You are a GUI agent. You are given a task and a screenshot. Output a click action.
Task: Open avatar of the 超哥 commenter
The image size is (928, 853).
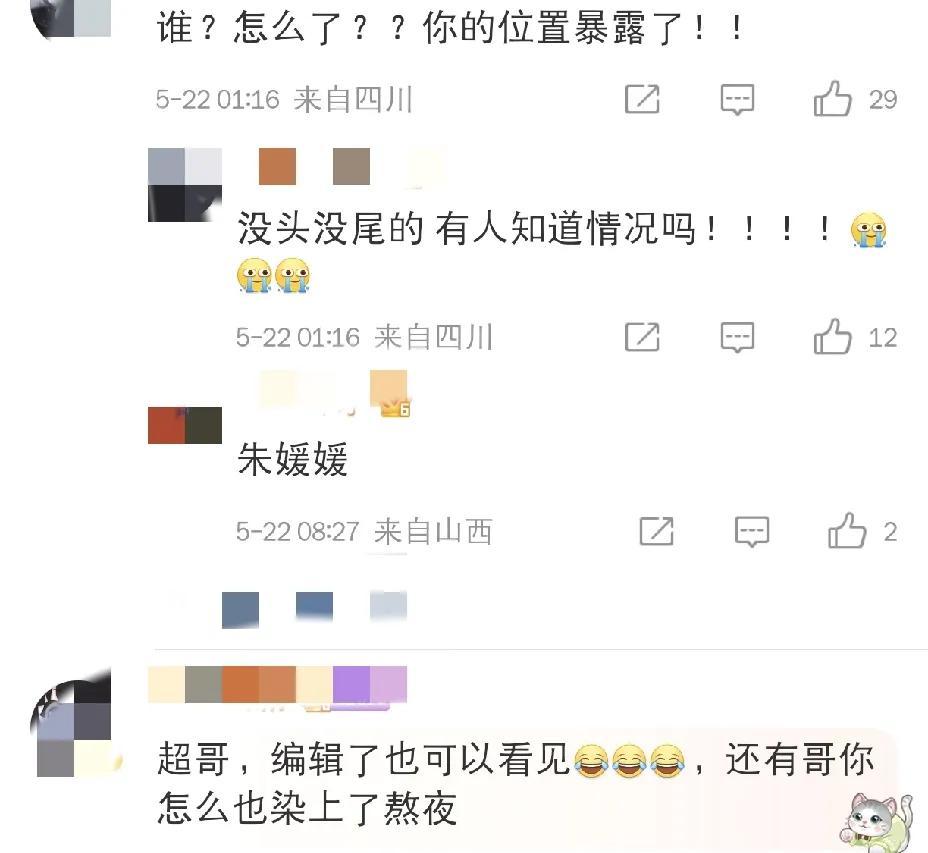pyautogui.click(x=74, y=722)
